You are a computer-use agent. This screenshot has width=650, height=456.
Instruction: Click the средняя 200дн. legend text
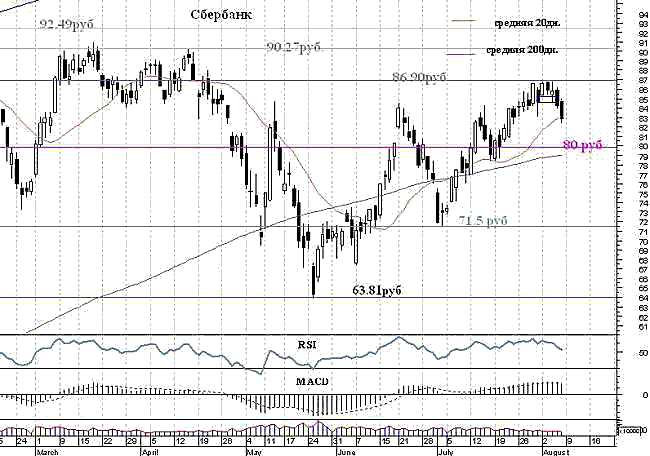point(522,50)
